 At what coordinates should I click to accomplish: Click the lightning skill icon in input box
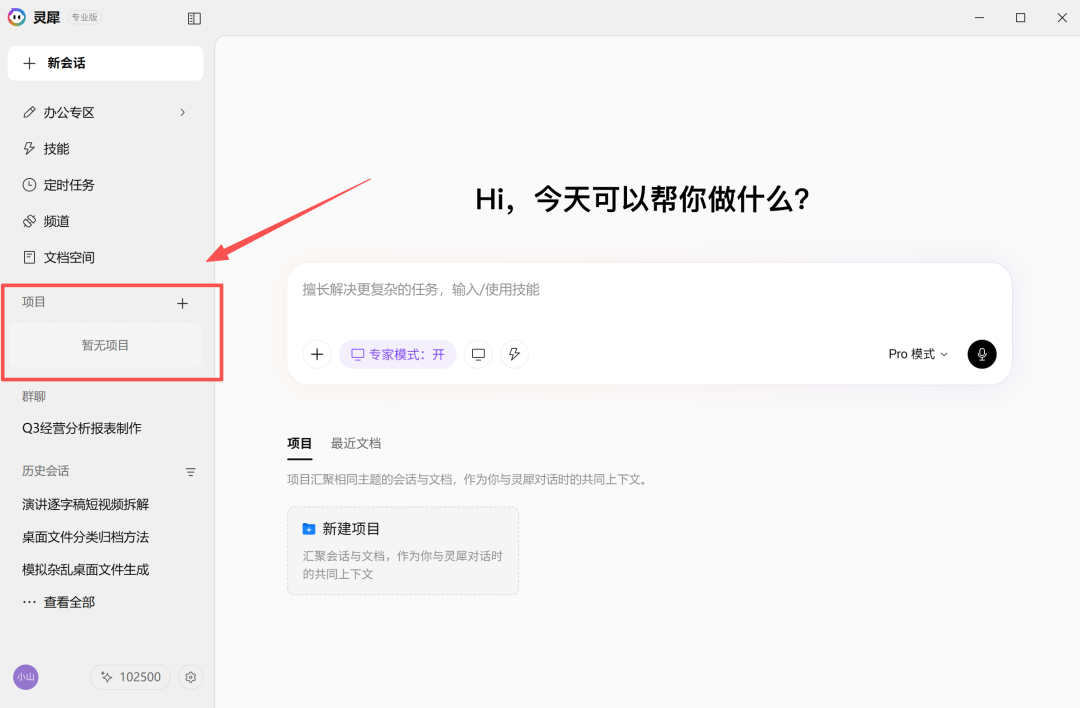tap(515, 354)
